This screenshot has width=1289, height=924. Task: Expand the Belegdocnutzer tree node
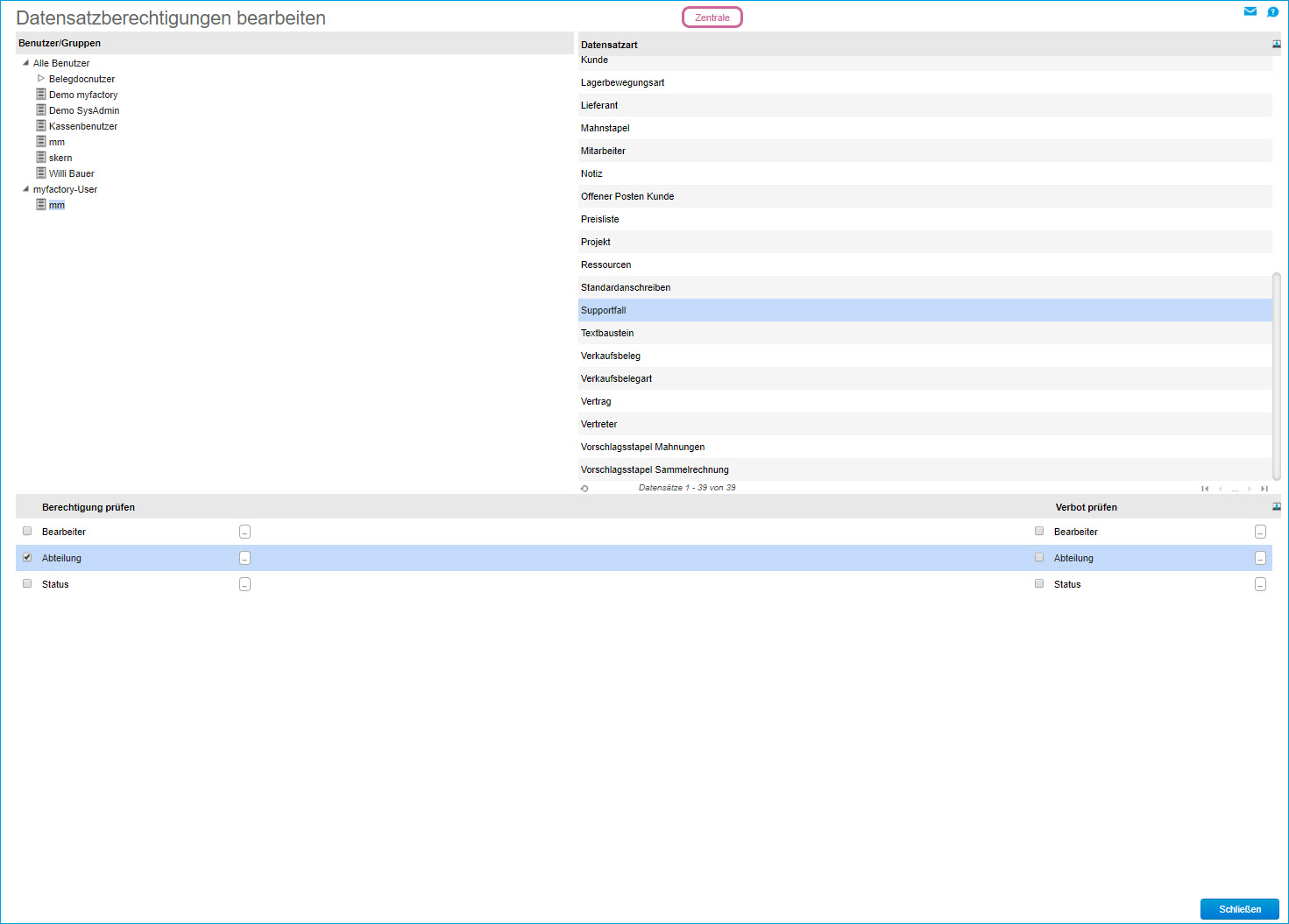pyautogui.click(x=41, y=79)
